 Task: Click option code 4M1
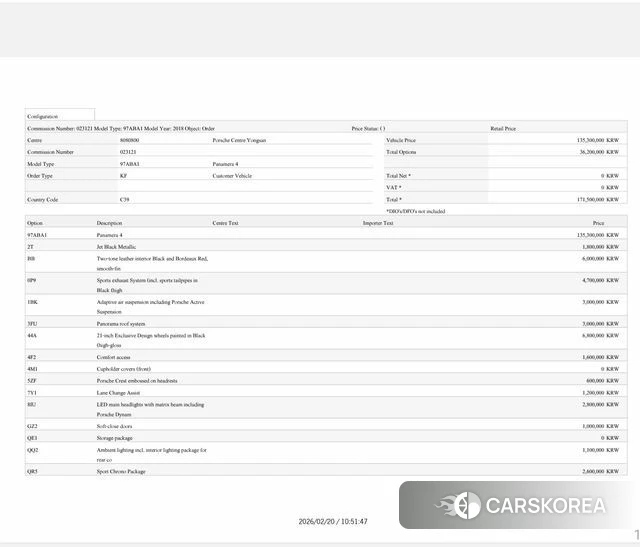(x=32, y=369)
